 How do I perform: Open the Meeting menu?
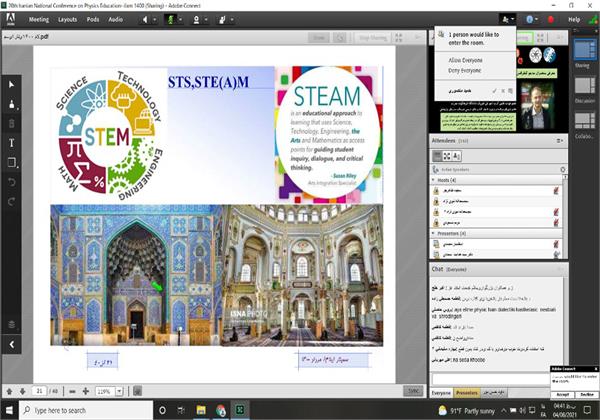38,19
